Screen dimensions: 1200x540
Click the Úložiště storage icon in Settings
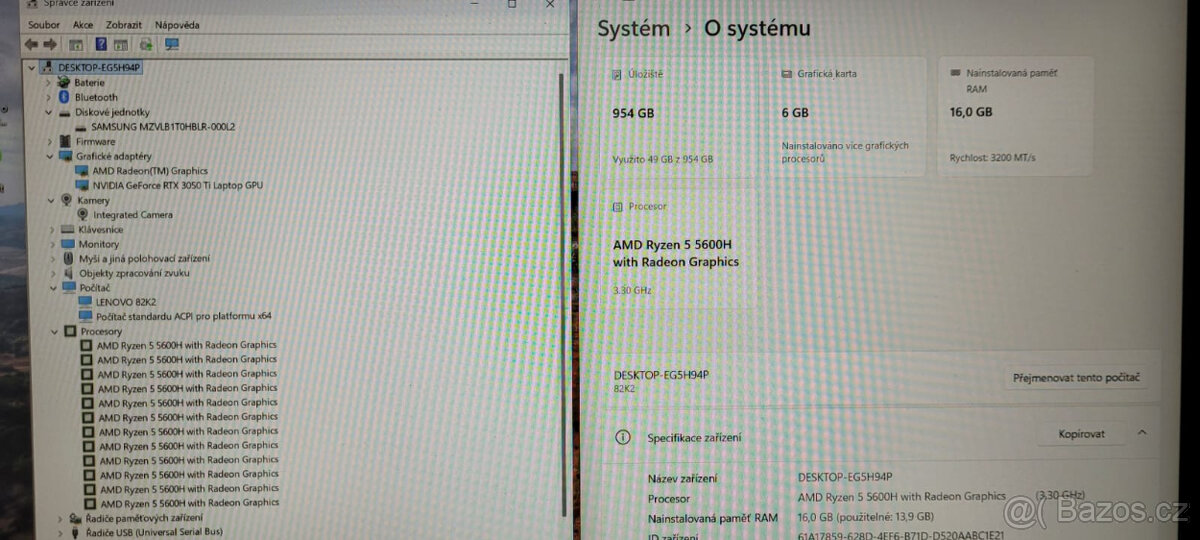pos(617,73)
